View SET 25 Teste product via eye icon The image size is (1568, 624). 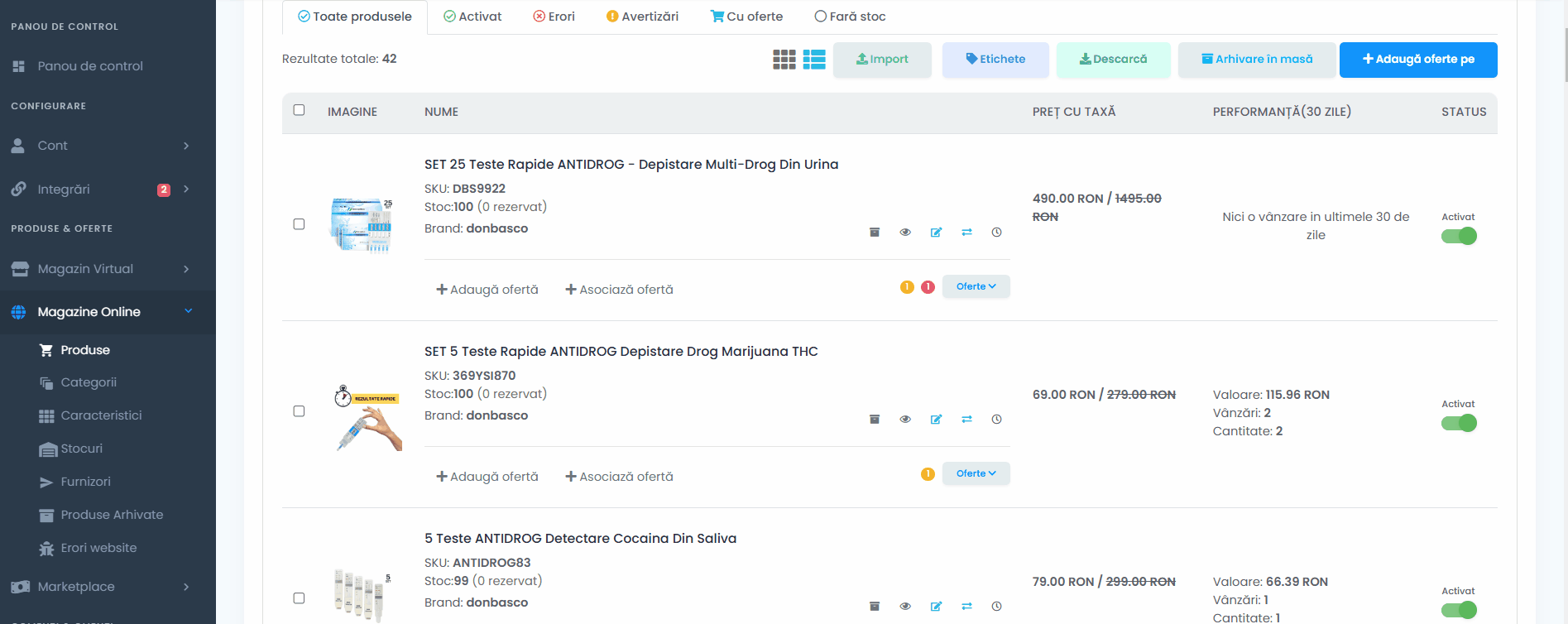click(x=905, y=233)
